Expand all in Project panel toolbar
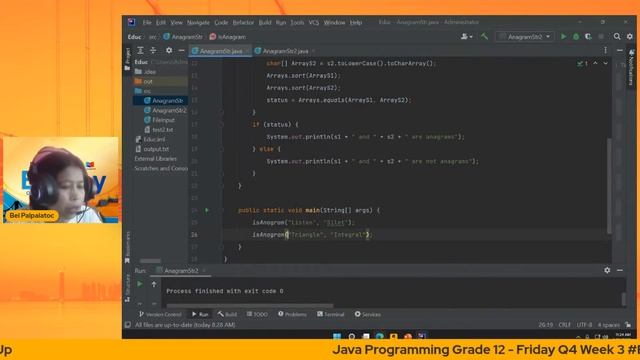 pyautogui.click(x=140, y=50)
